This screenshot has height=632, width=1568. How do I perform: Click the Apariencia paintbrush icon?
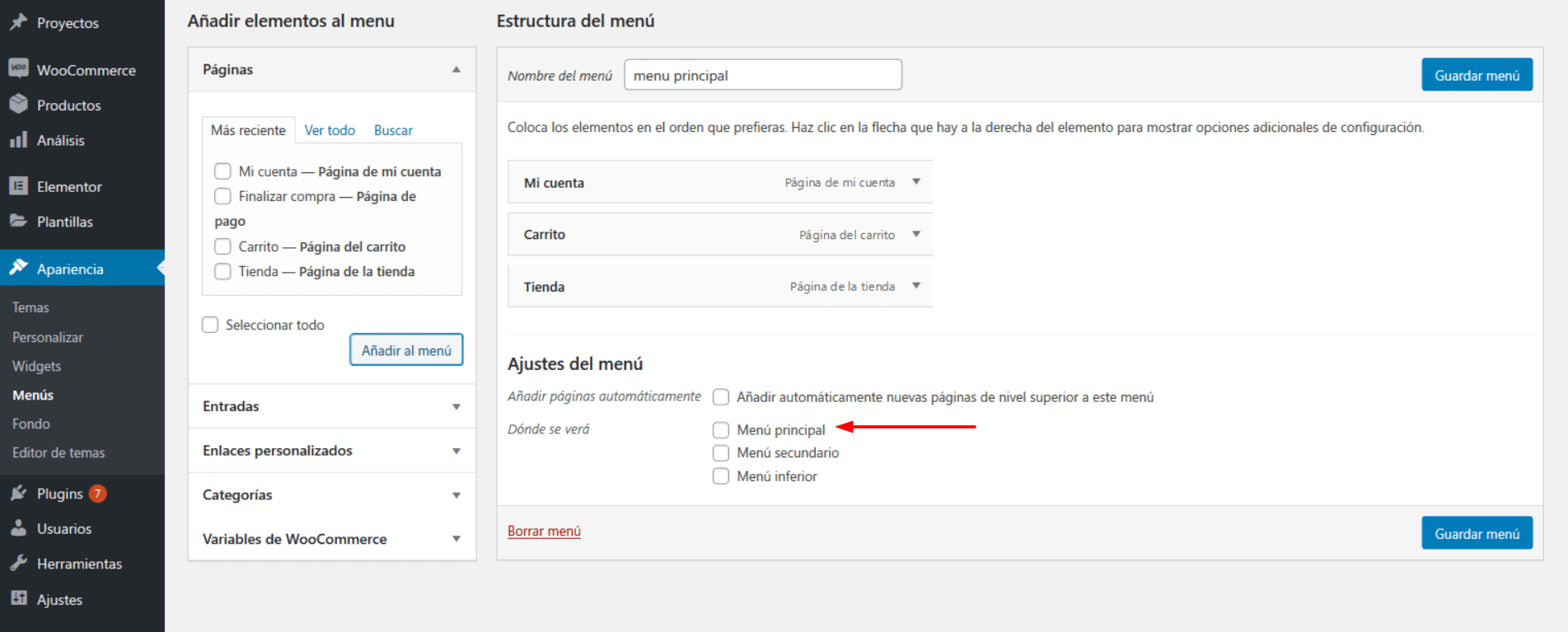point(18,268)
